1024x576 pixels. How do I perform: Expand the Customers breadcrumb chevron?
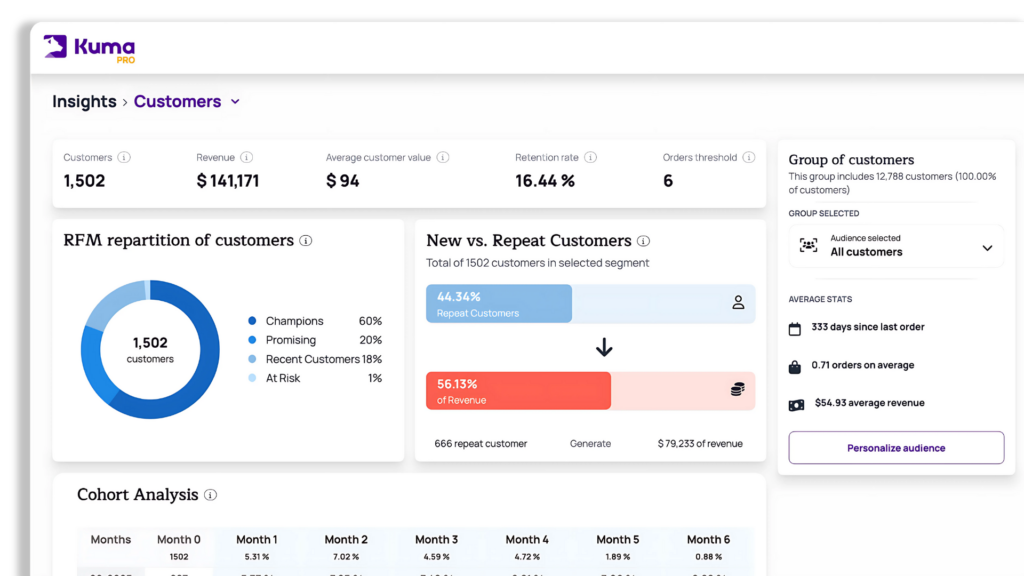pyautogui.click(x=235, y=102)
